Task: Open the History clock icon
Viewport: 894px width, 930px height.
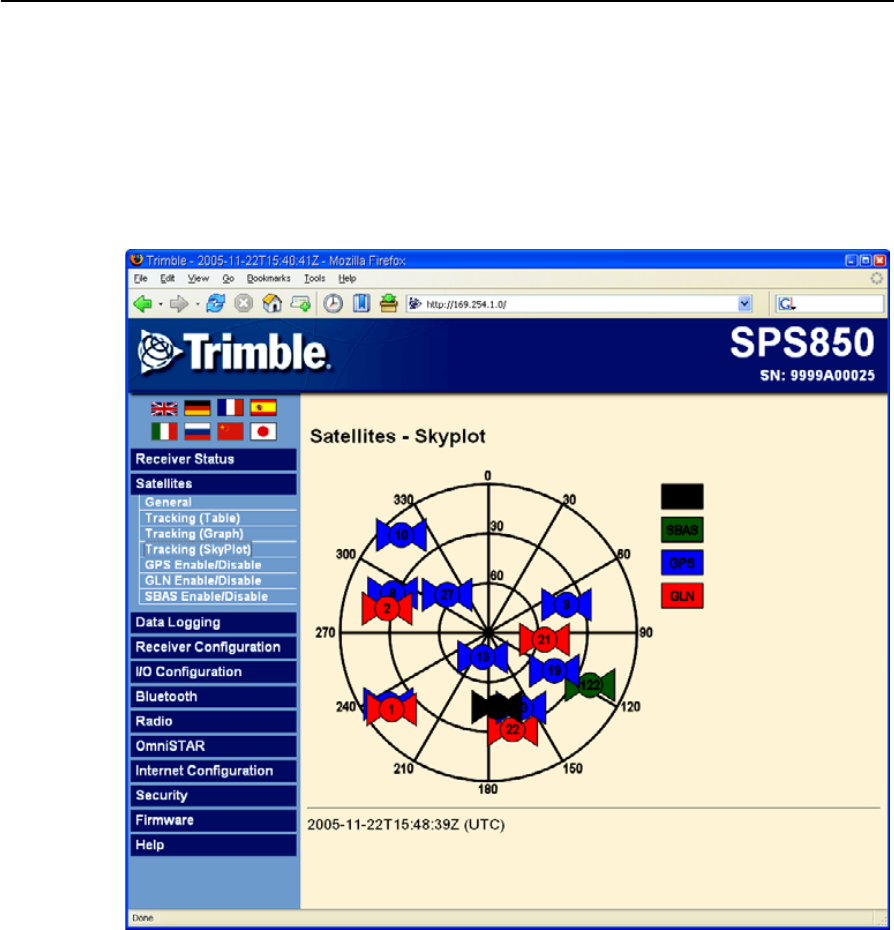Action: (333, 304)
